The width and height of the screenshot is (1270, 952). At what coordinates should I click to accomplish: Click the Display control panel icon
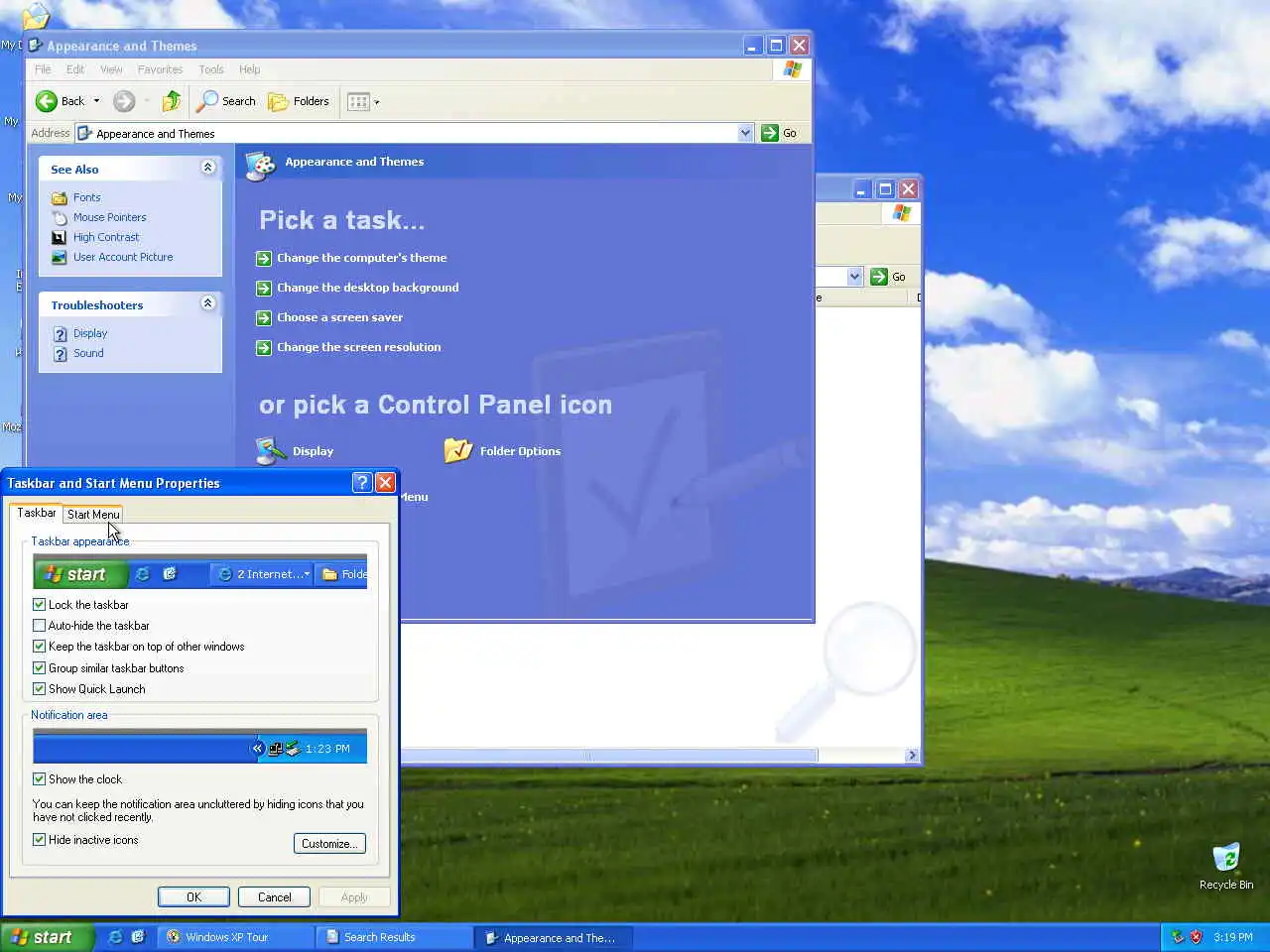click(270, 451)
